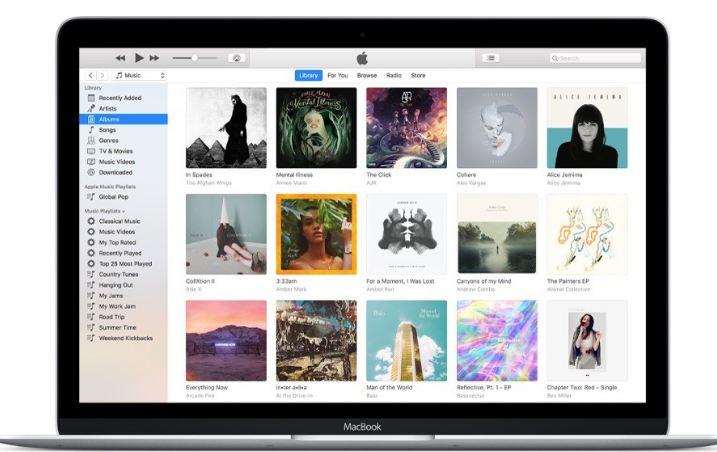Open the Mental Illness album cover
Viewport: 717px width, 452px height.
(316, 128)
